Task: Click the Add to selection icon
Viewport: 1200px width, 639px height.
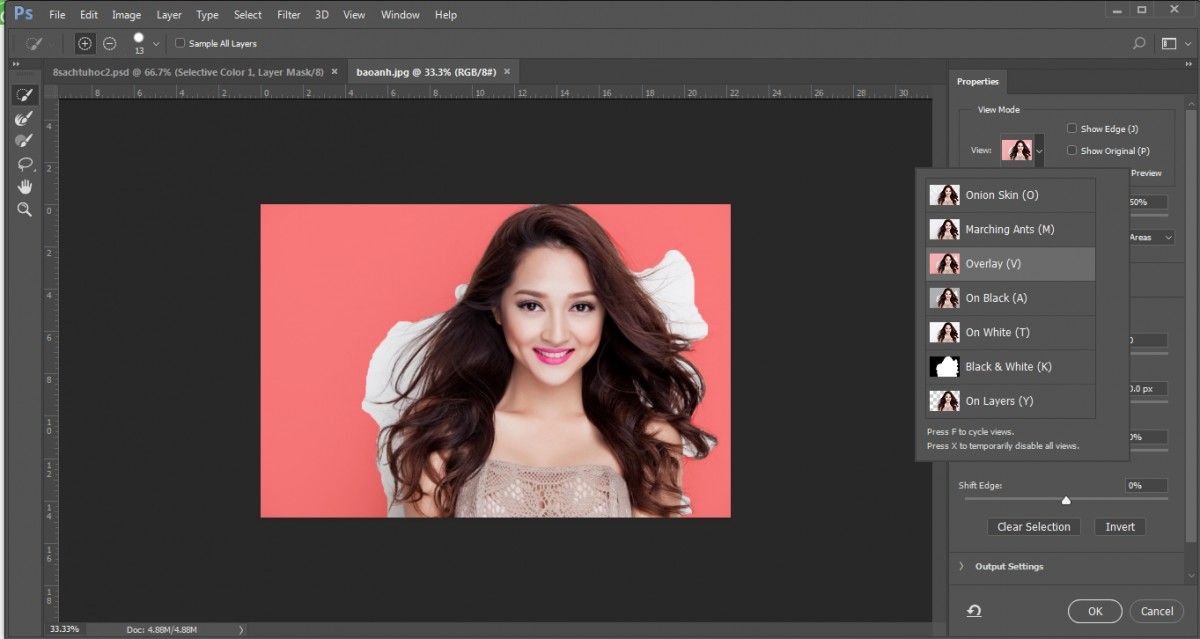Action: (85, 44)
